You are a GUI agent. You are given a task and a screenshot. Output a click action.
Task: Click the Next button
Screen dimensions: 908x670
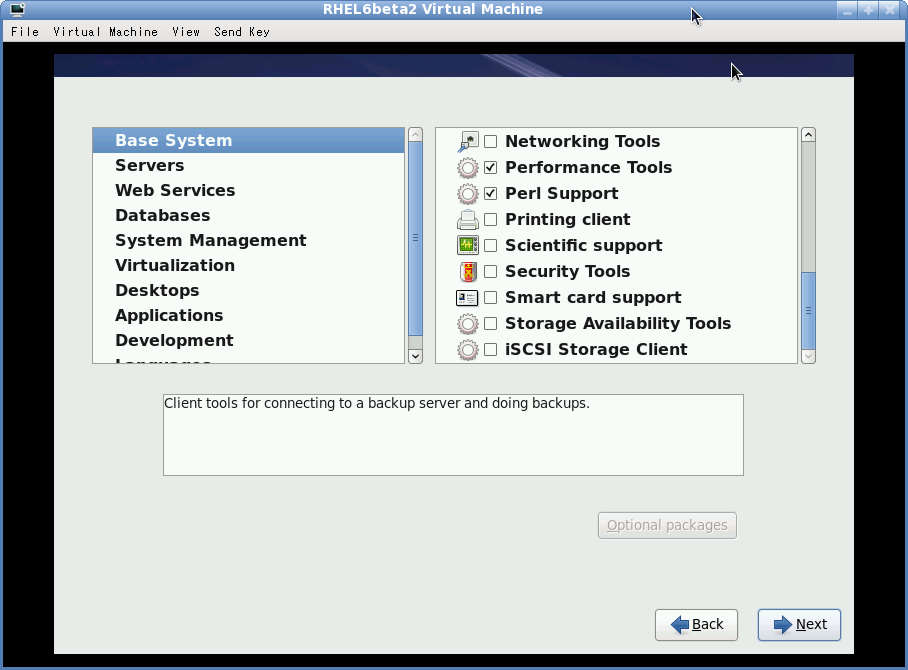pyautogui.click(x=799, y=624)
